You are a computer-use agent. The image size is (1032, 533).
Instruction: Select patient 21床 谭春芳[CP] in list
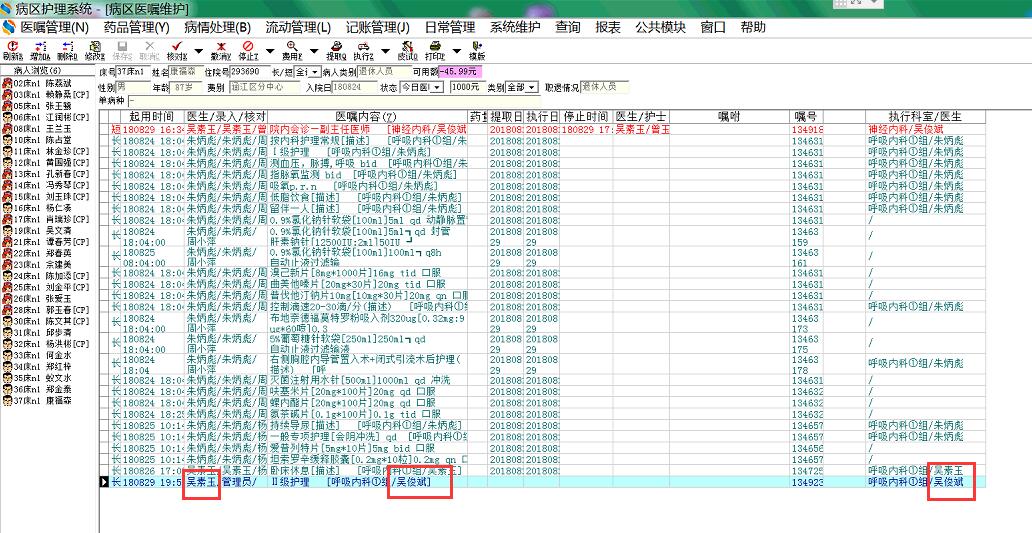pyautogui.click(x=47, y=242)
